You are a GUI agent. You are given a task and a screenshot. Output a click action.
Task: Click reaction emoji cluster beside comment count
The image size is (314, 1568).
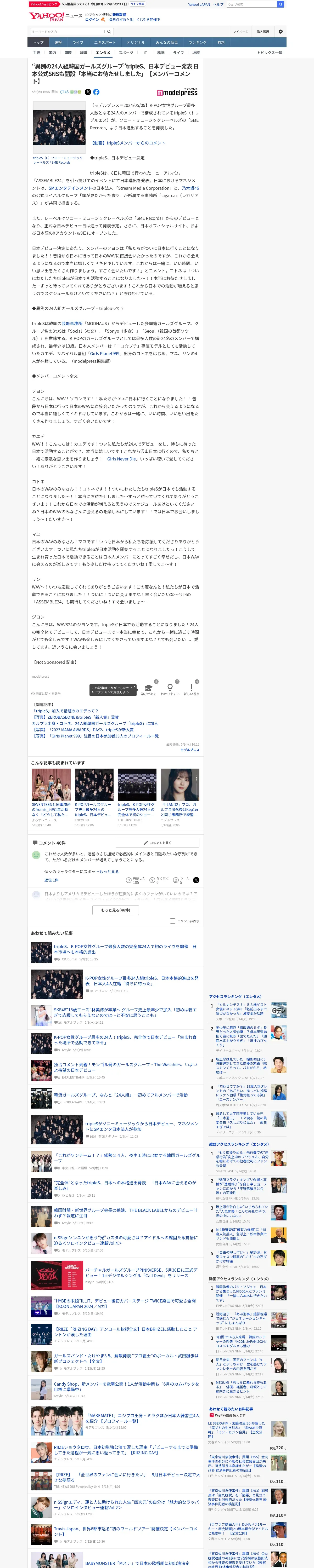[76, 92]
